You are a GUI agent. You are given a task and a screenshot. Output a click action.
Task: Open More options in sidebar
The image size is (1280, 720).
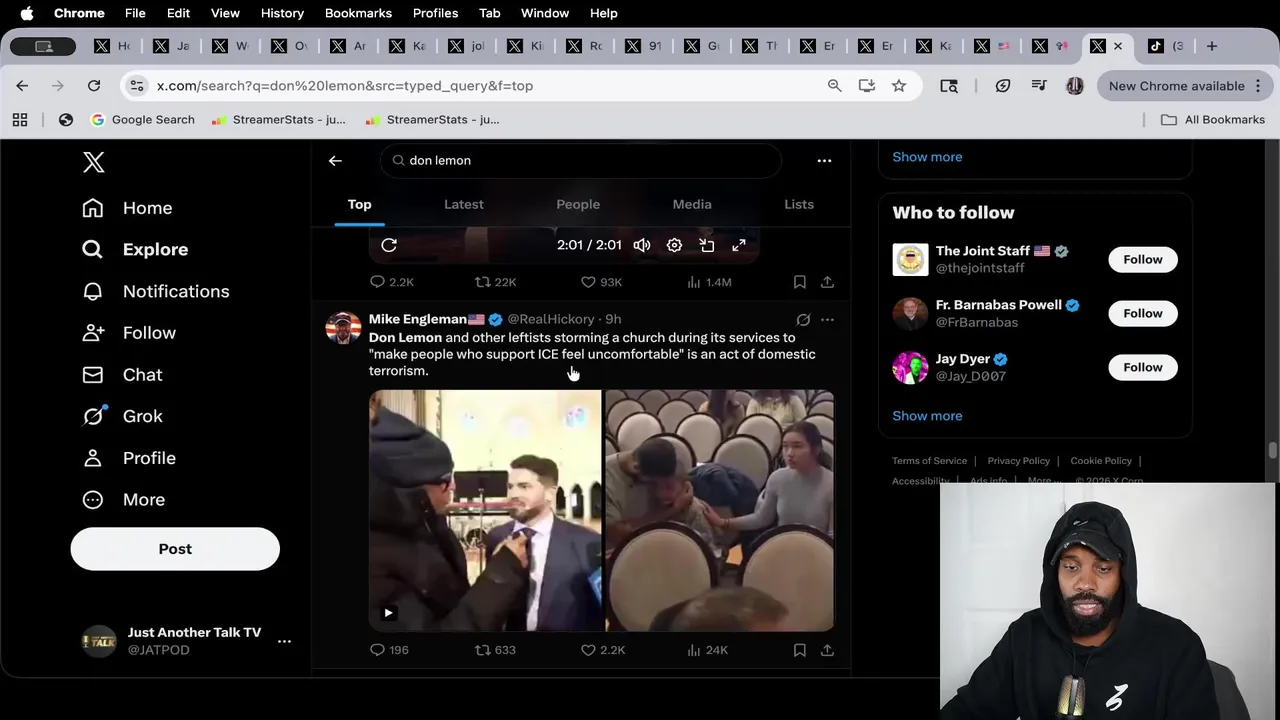[123, 499]
